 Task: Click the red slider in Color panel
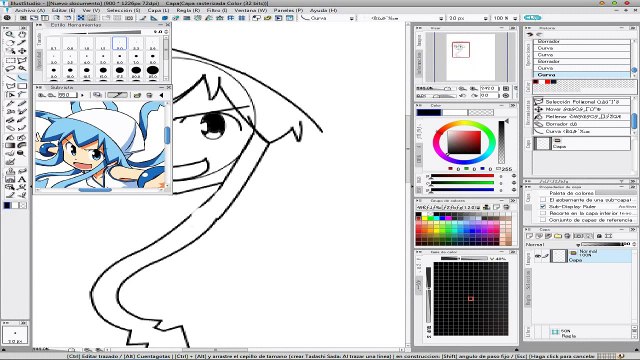point(462,176)
